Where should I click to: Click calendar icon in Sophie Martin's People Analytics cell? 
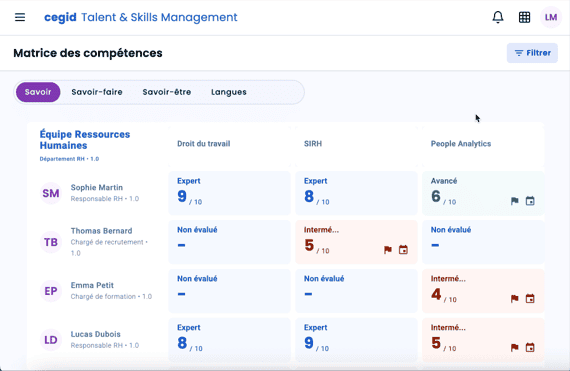(x=530, y=201)
